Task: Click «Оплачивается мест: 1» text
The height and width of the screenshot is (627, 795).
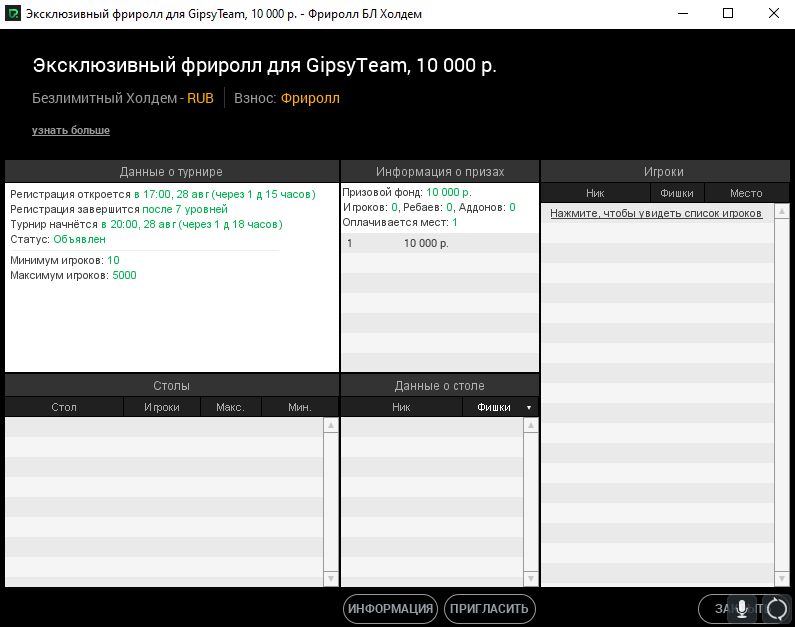Action: 400,223
